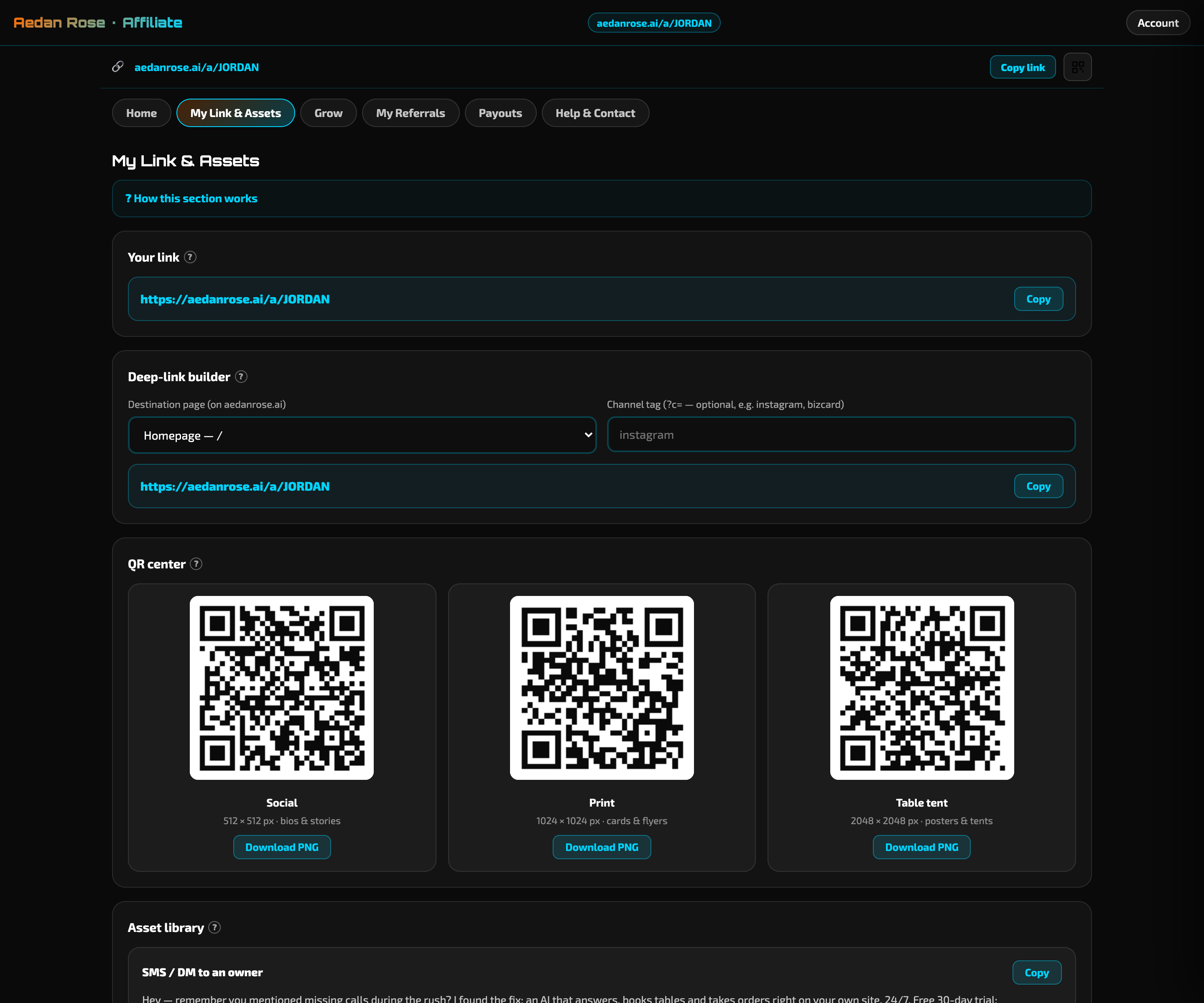1204x1003 pixels.
Task: Click the SMS / DM to an owner heading
Action: click(x=202, y=972)
